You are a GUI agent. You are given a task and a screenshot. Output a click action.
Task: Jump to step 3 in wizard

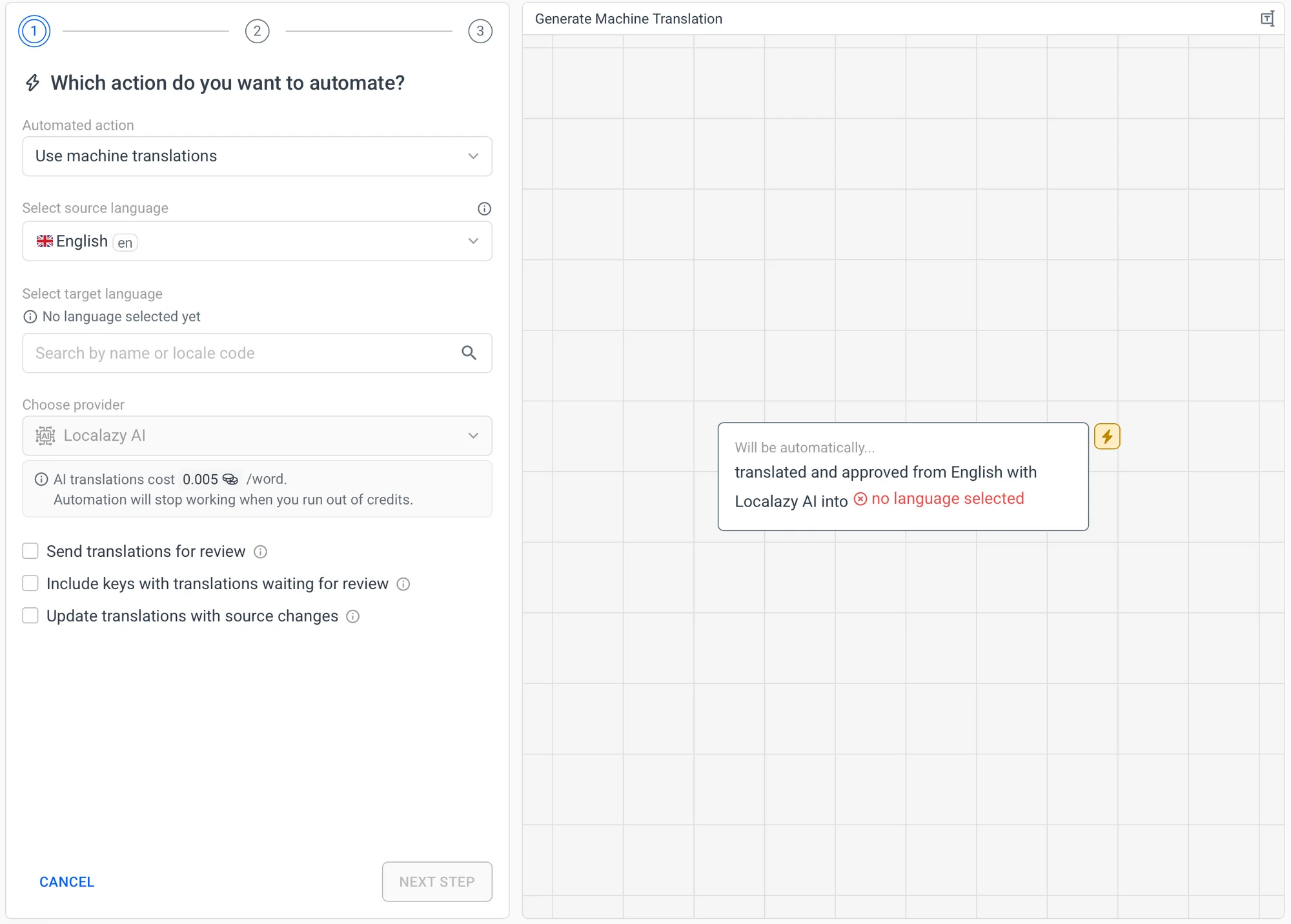480,31
